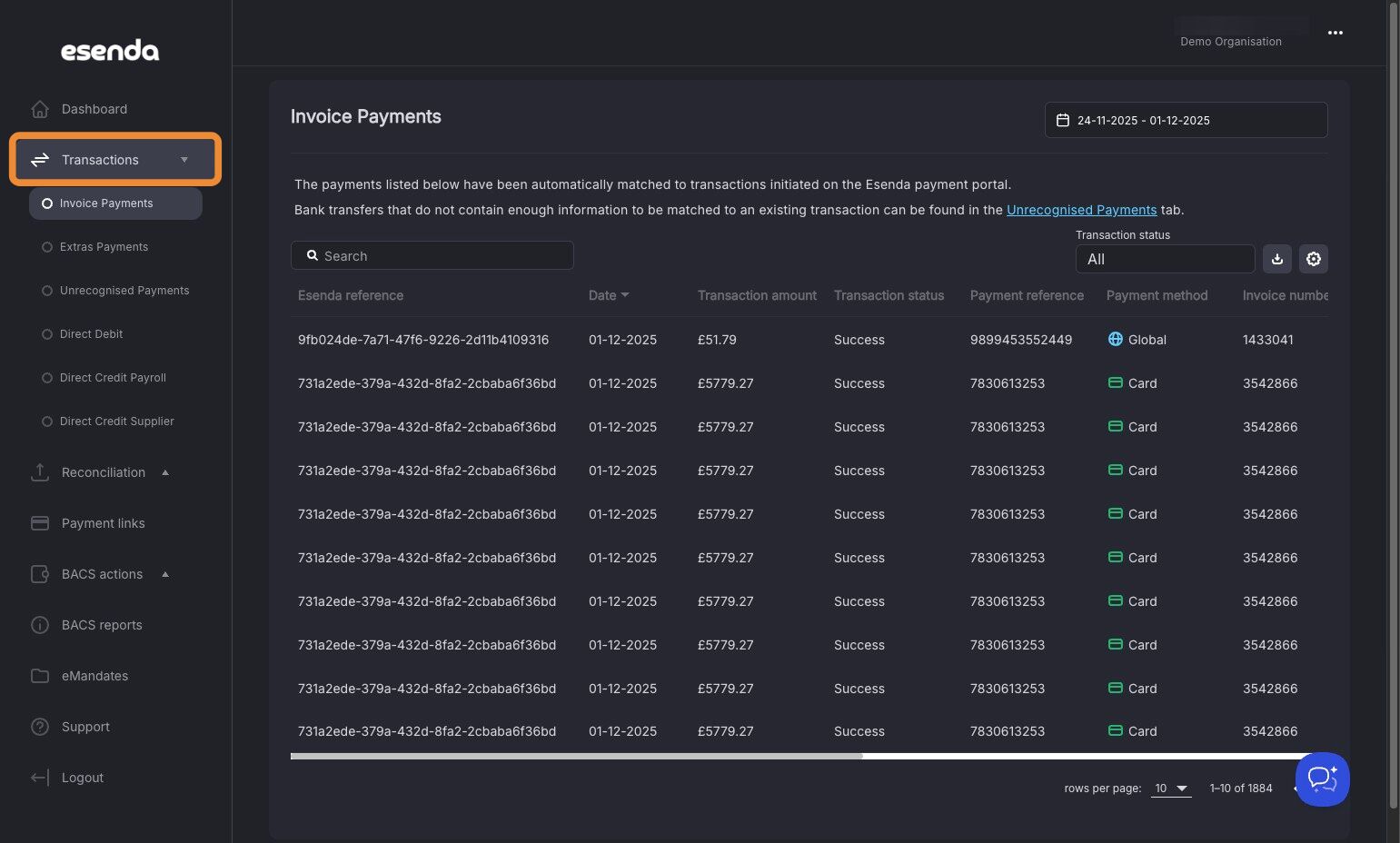Click the Support question mark icon

click(x=40, y=727)
